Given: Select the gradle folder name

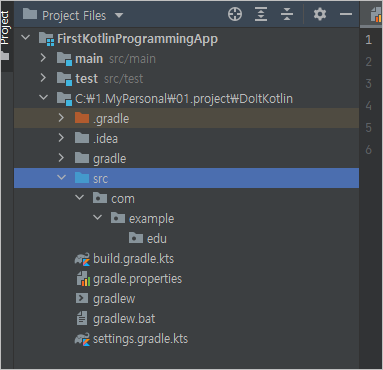Looking at the screenshot, I should [110, 159].
